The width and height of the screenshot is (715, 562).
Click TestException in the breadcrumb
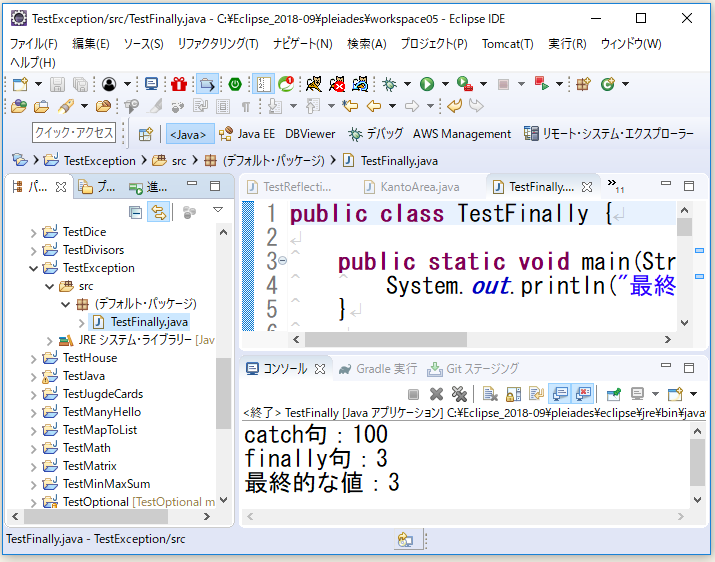[99, 161]
